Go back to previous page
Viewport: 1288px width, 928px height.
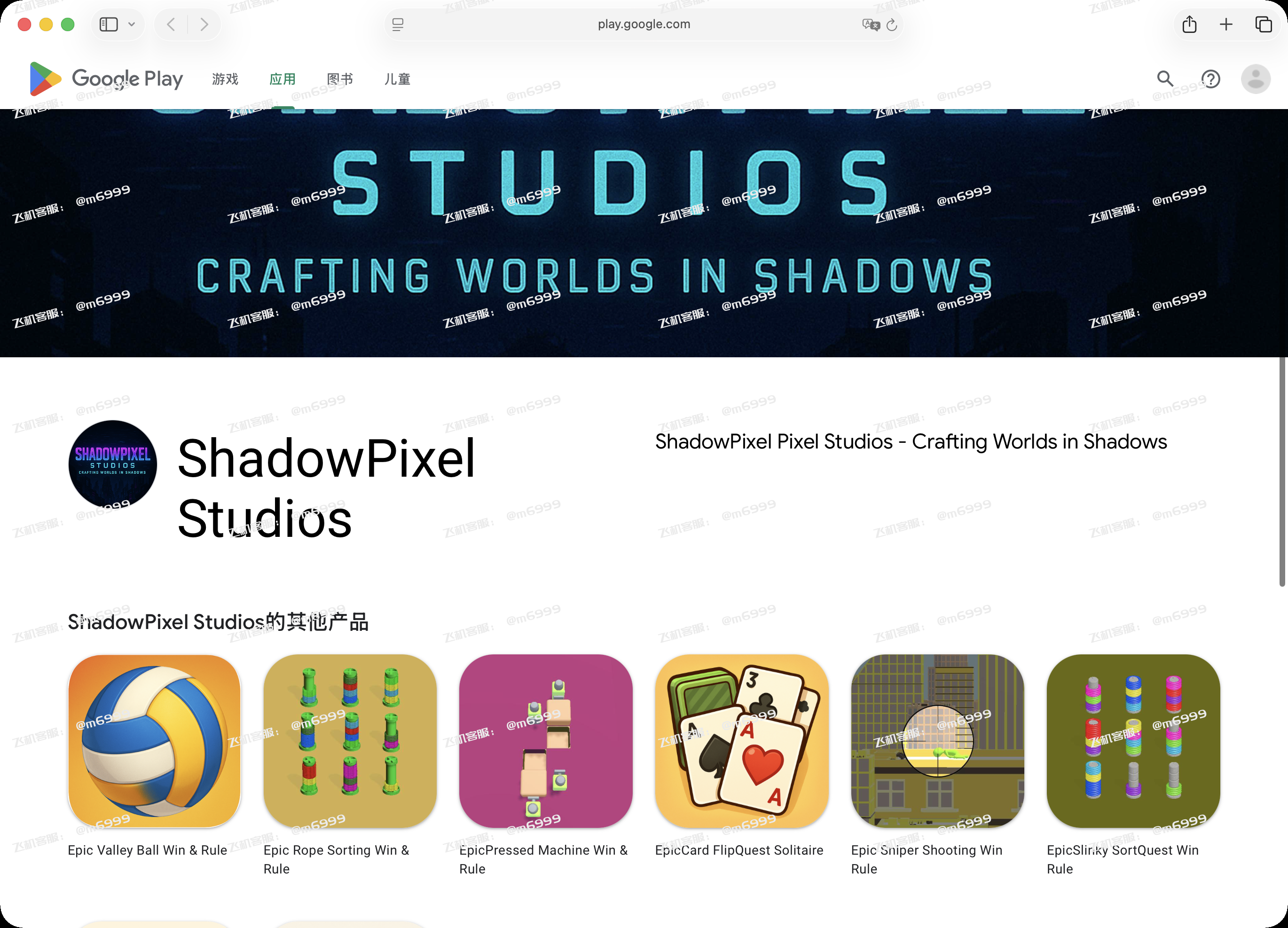[x=171, y=24]
